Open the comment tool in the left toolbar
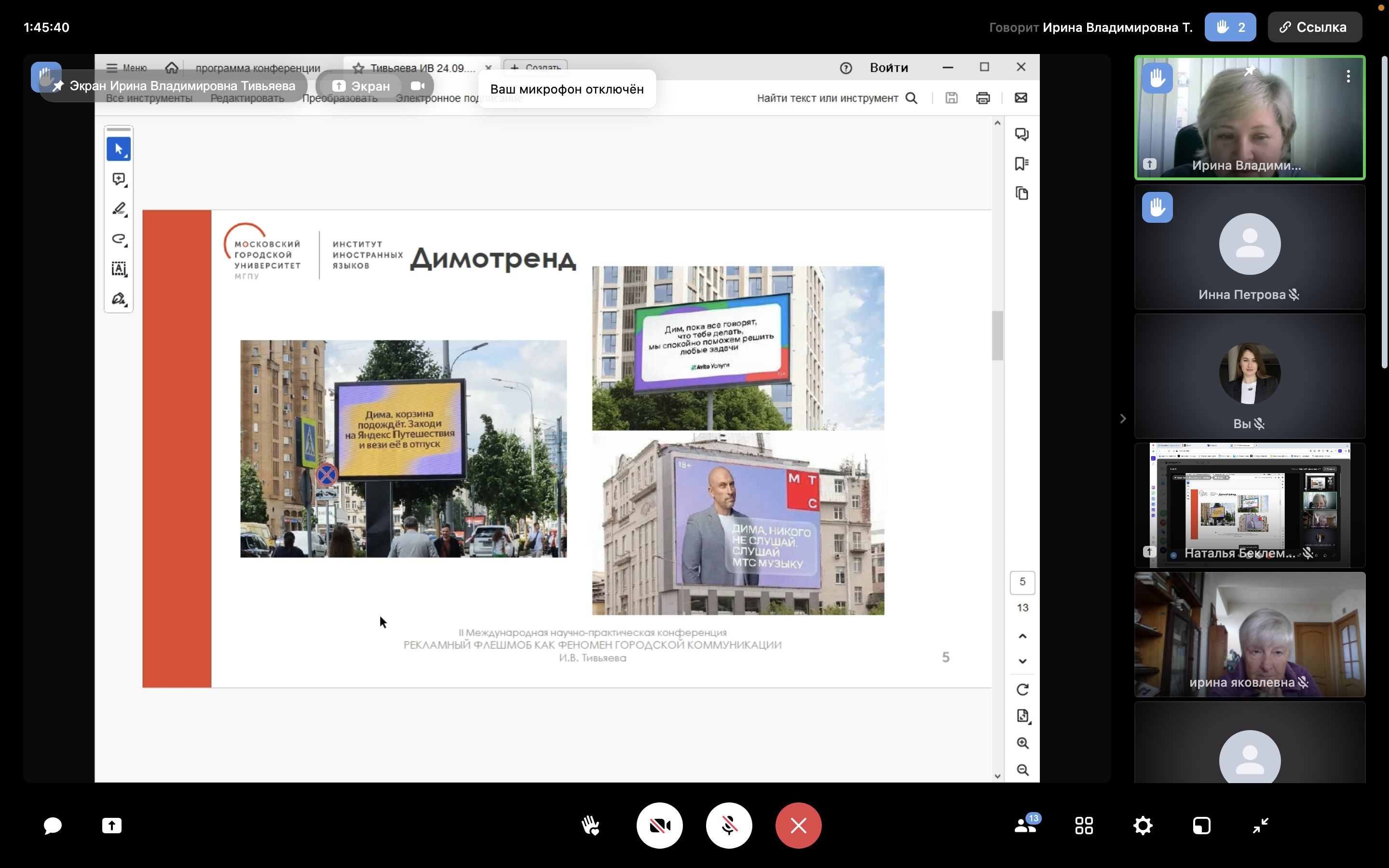The width and height of the screenshot is (1389, 868). coord(119,179)
